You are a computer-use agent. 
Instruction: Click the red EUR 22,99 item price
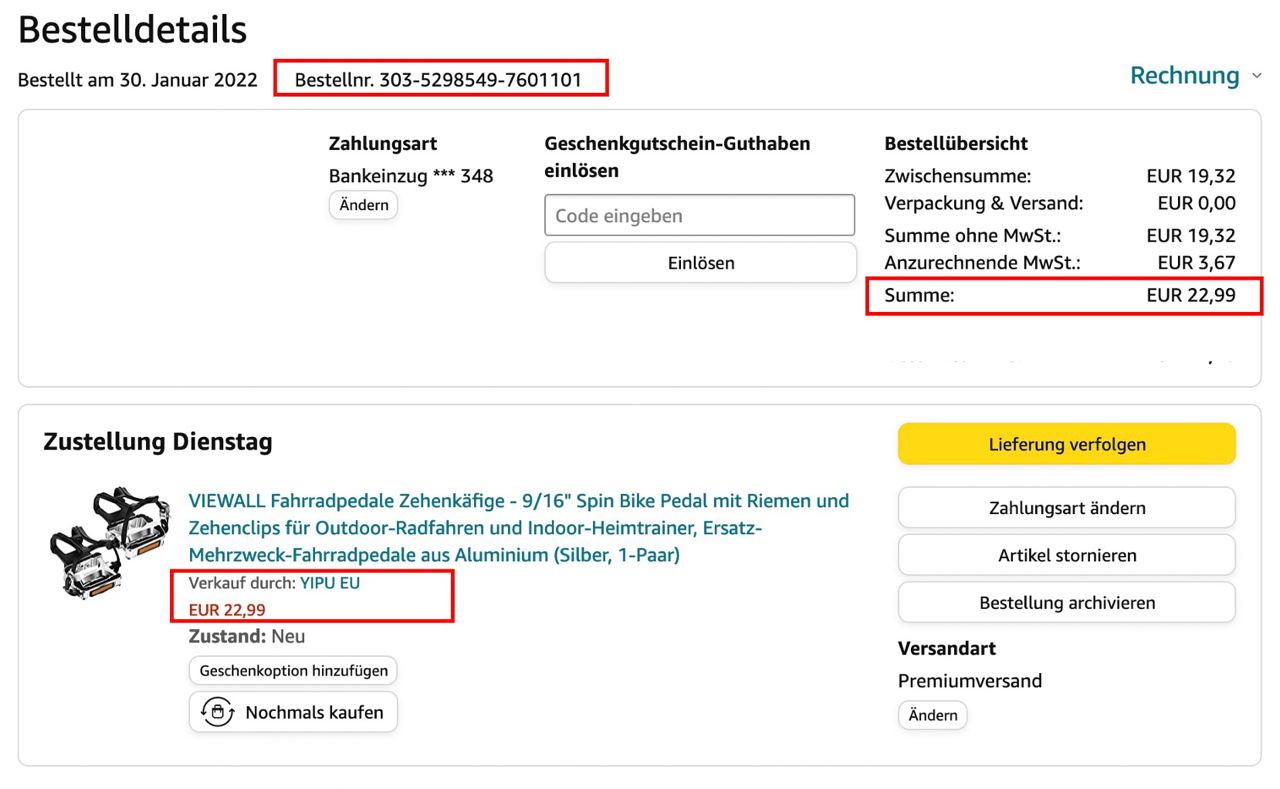pos(227,610)
